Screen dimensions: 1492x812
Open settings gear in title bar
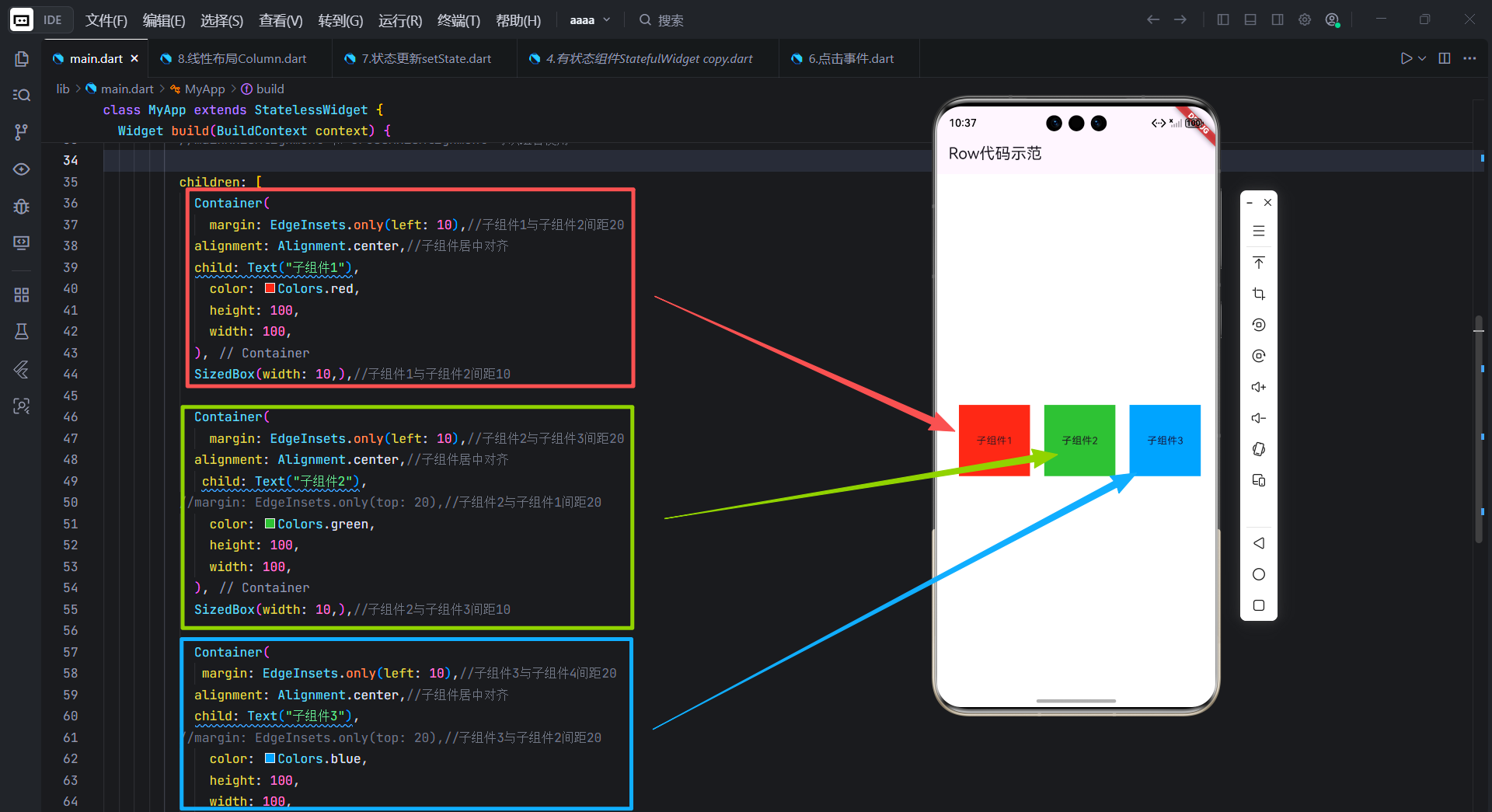click(1305, 19)
